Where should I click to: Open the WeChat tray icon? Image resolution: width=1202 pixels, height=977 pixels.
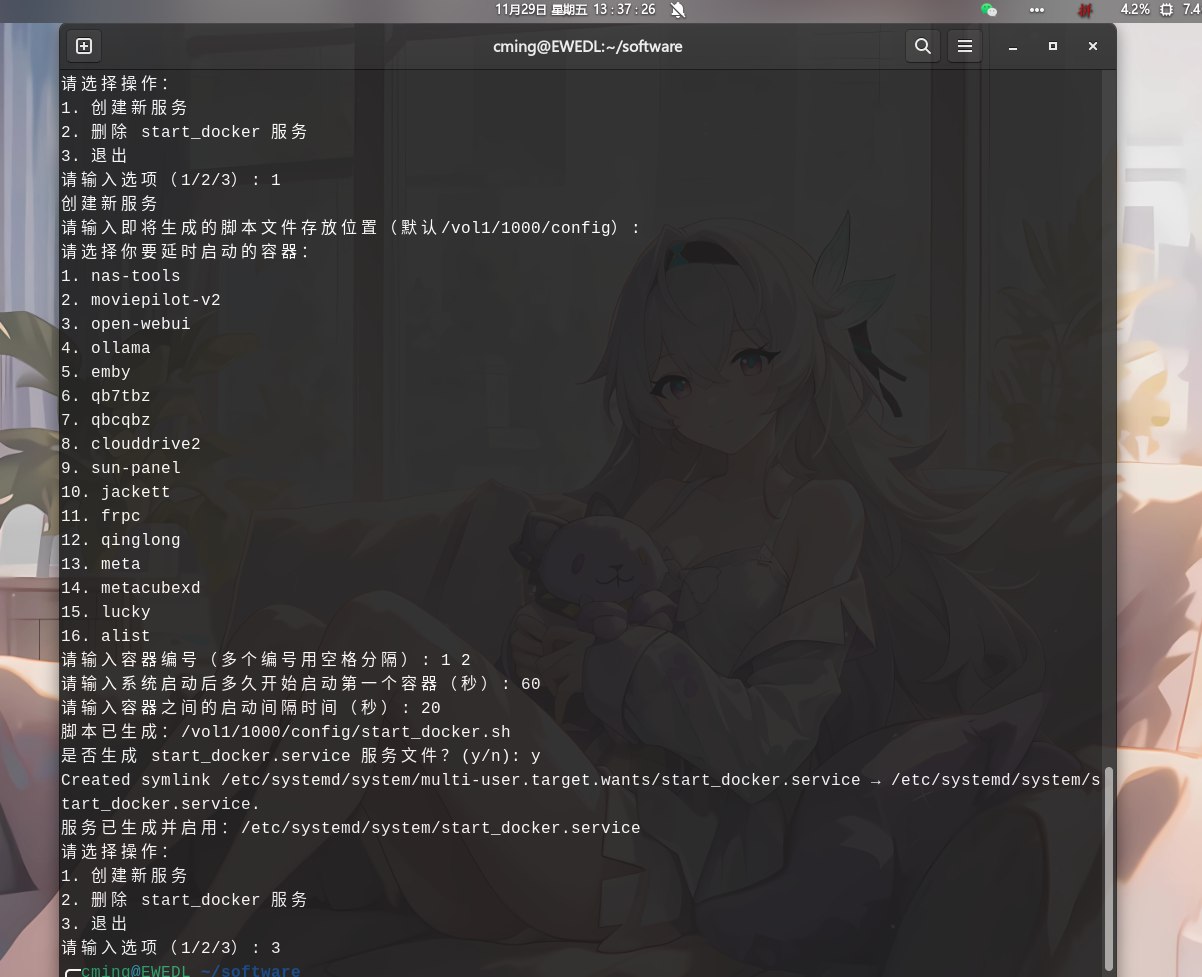(989, 9)
